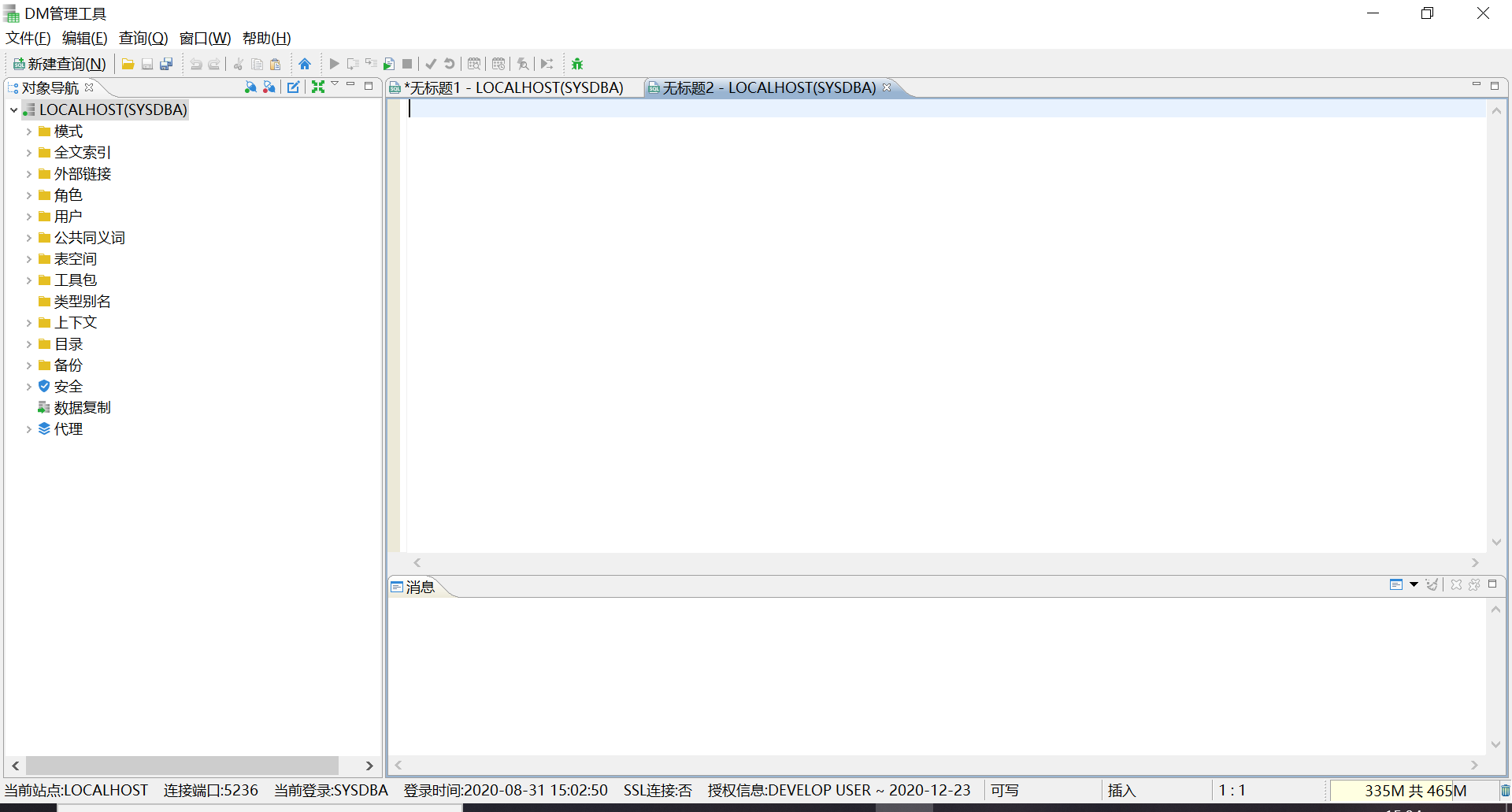Select the 上下文 tree item
Image resolution: width=1512 pixels, height=812 pixels.
(75, 323)
